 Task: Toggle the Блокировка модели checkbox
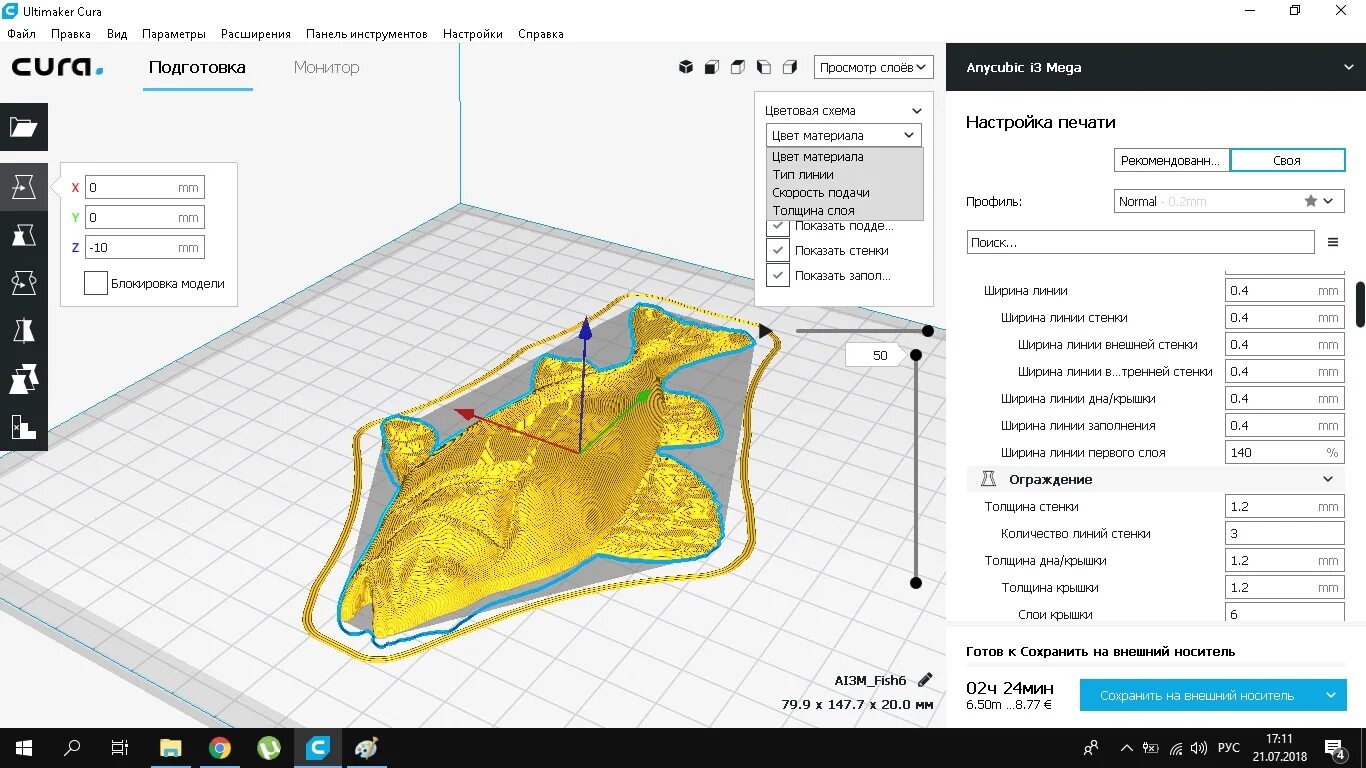click(x=96, y=283)
